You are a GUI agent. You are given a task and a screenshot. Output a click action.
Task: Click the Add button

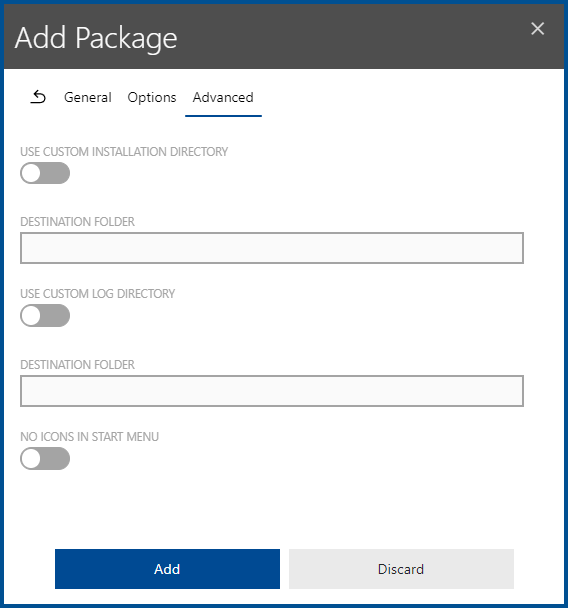[x=167, y=569]
